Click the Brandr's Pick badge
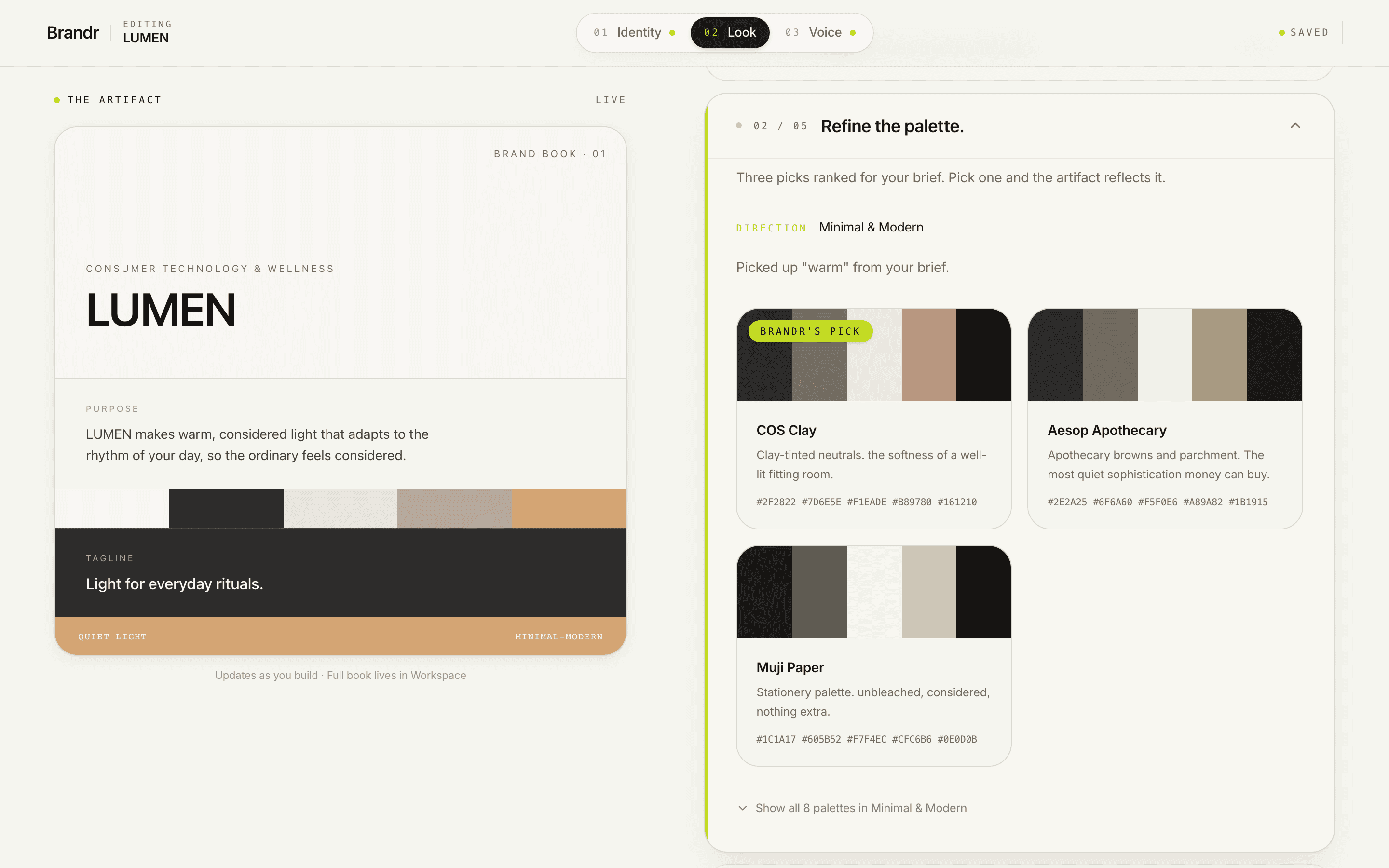Screen dimensions: 1389x868 810,331
